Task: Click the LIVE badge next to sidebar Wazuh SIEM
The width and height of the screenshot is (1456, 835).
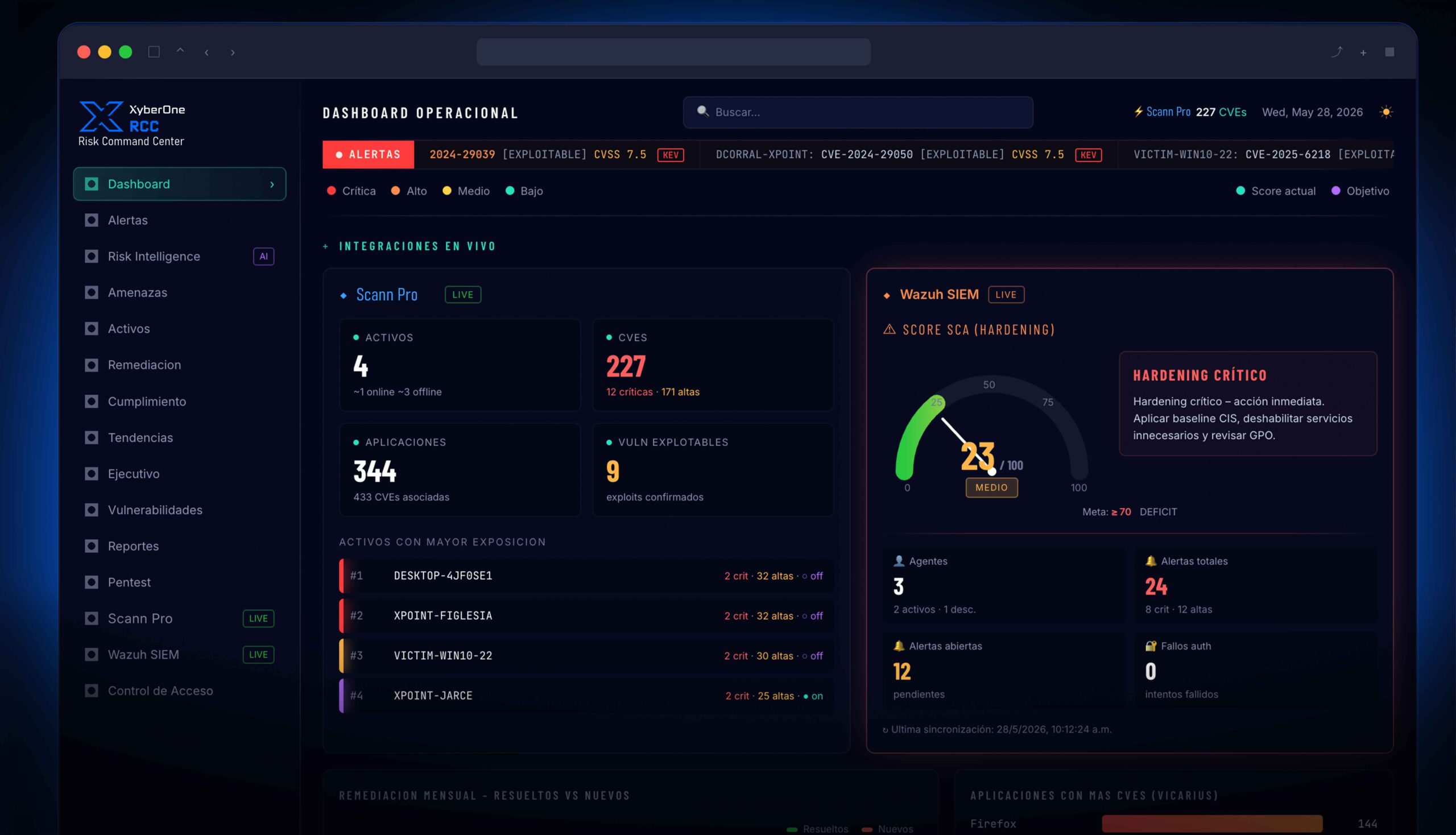Action: [259, 654]
